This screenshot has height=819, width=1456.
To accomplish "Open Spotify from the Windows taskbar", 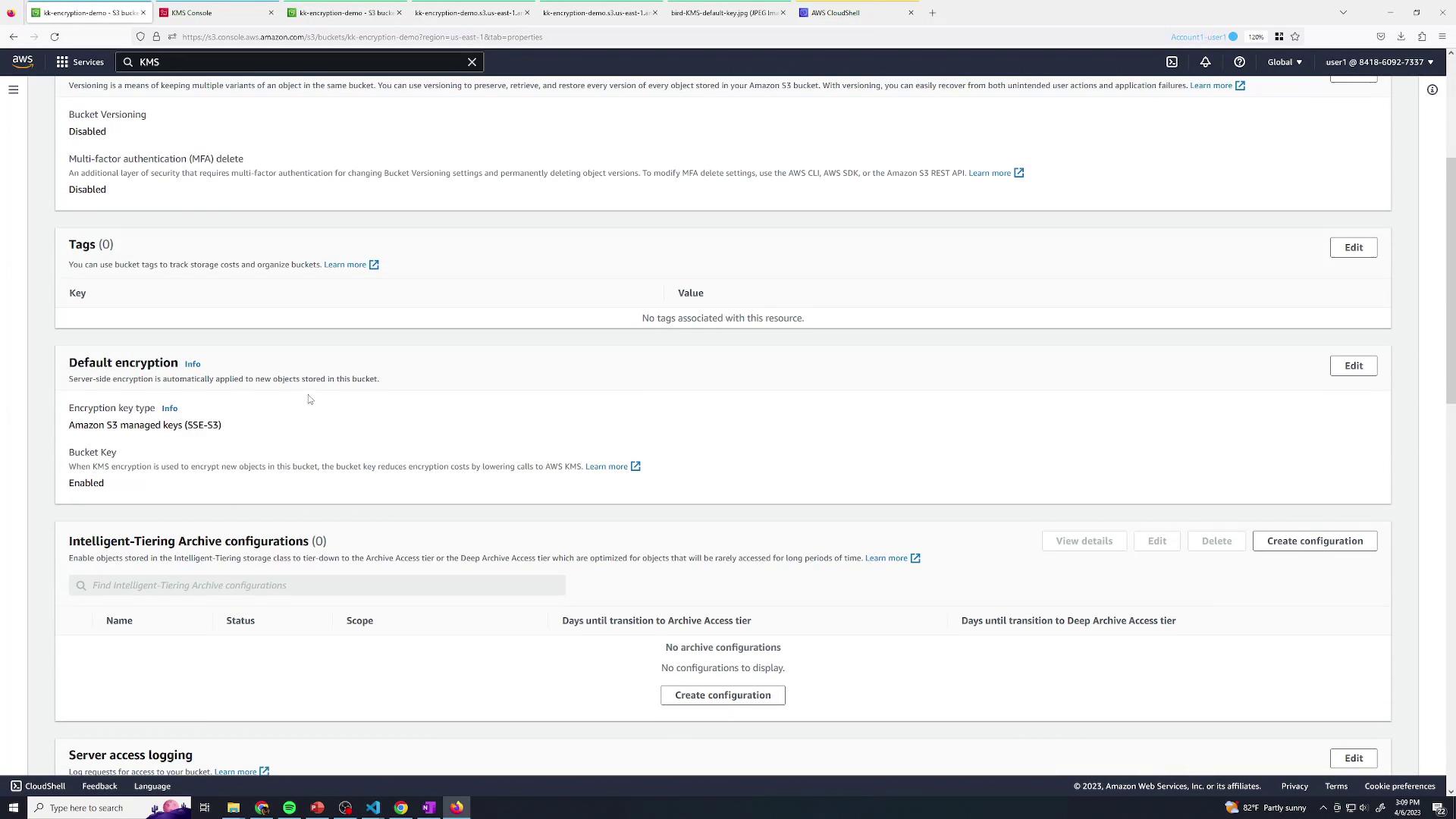I will click(289, 808).
